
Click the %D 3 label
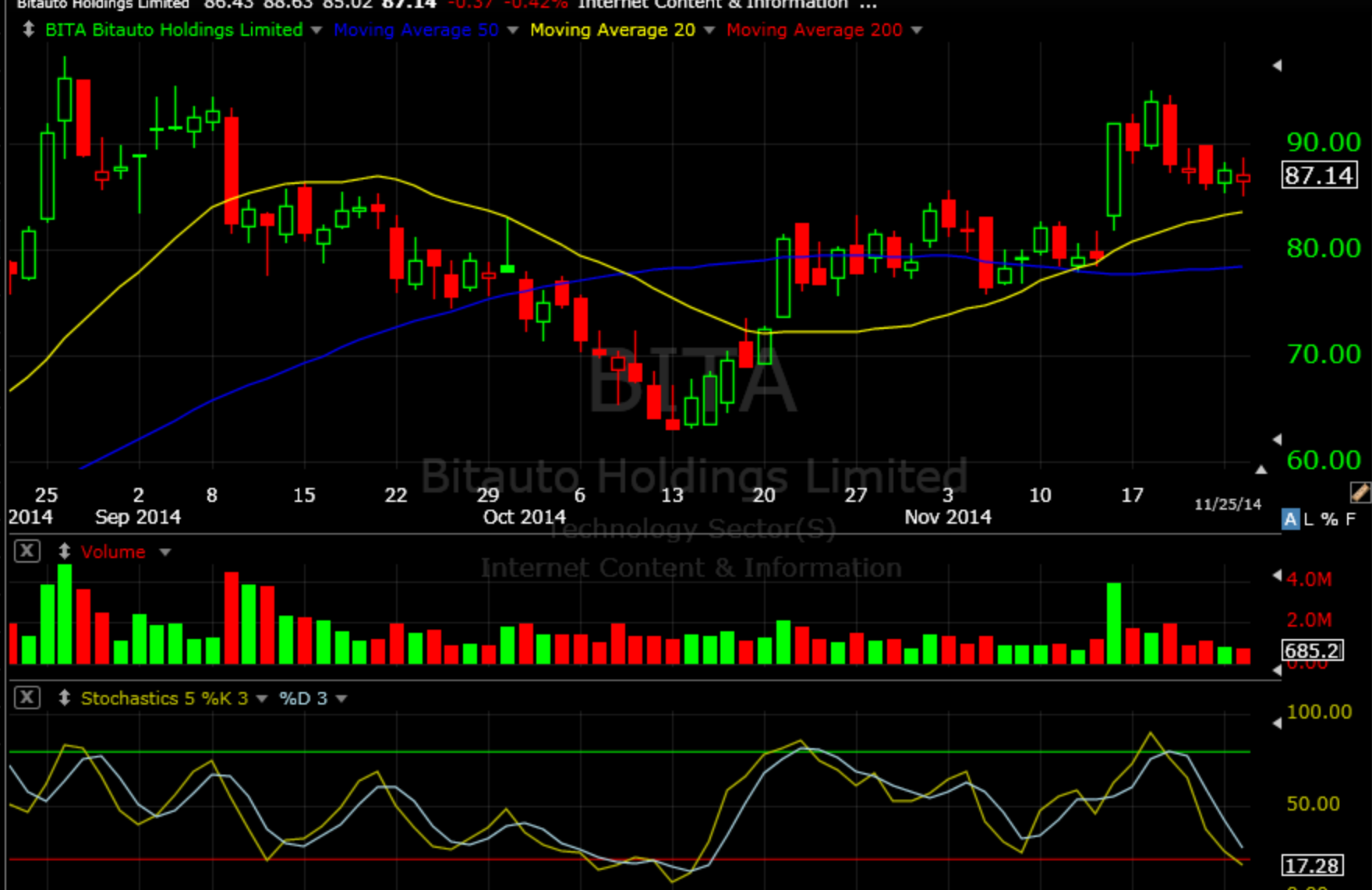pyautogui.click(x=303, y=698)
